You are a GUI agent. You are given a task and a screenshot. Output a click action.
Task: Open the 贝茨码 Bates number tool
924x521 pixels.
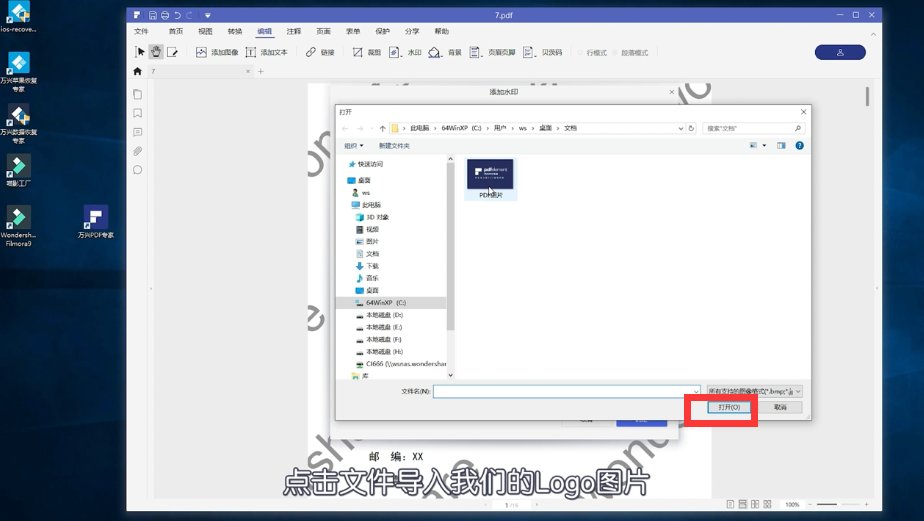(x=543, y=52)
